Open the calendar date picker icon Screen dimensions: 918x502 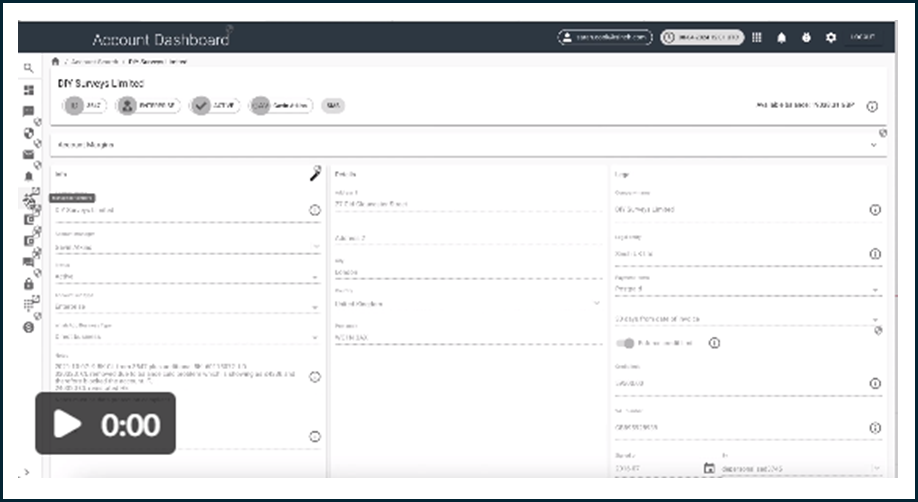[709, 468]
